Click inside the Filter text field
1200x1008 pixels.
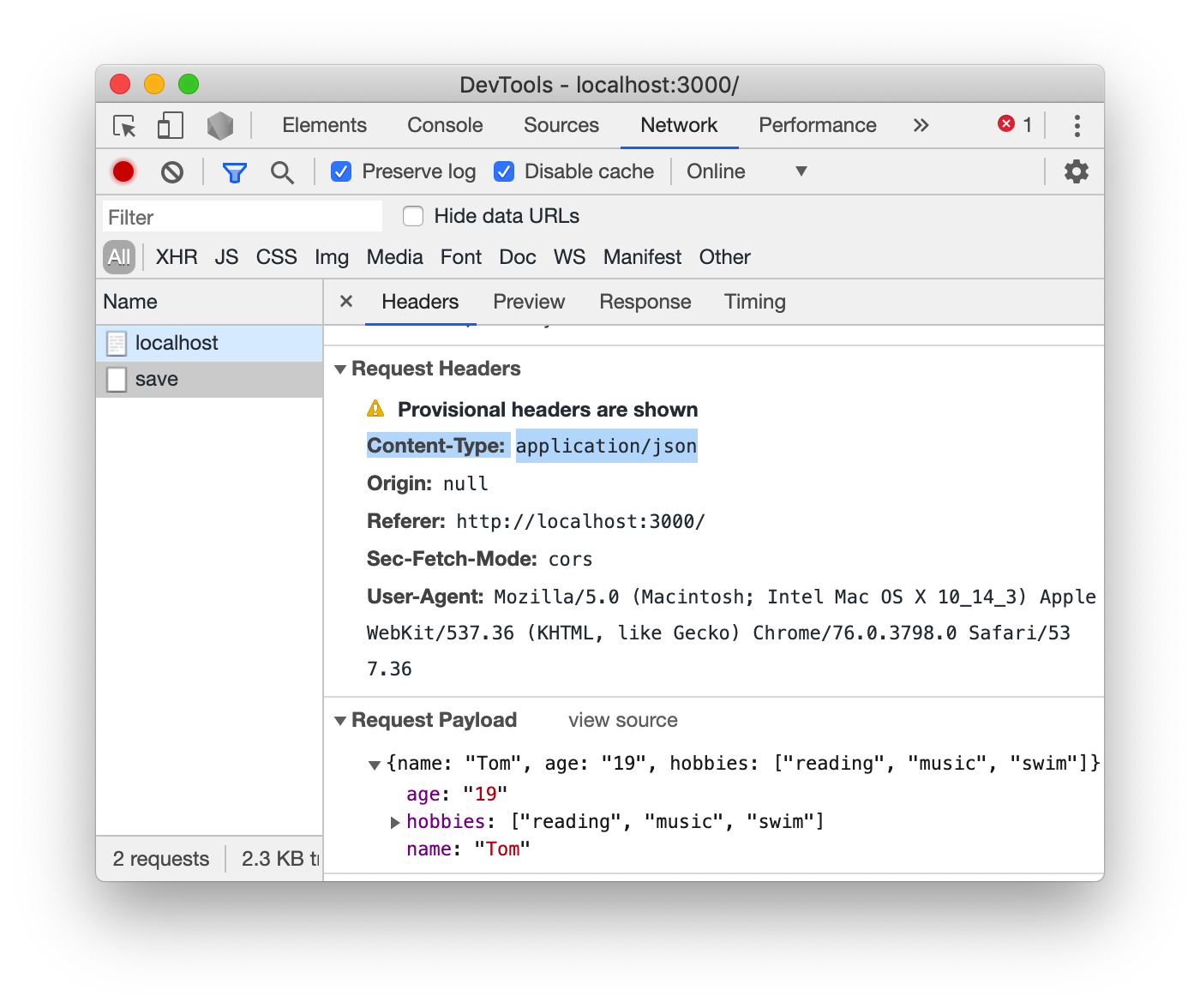tap(243, 217)
